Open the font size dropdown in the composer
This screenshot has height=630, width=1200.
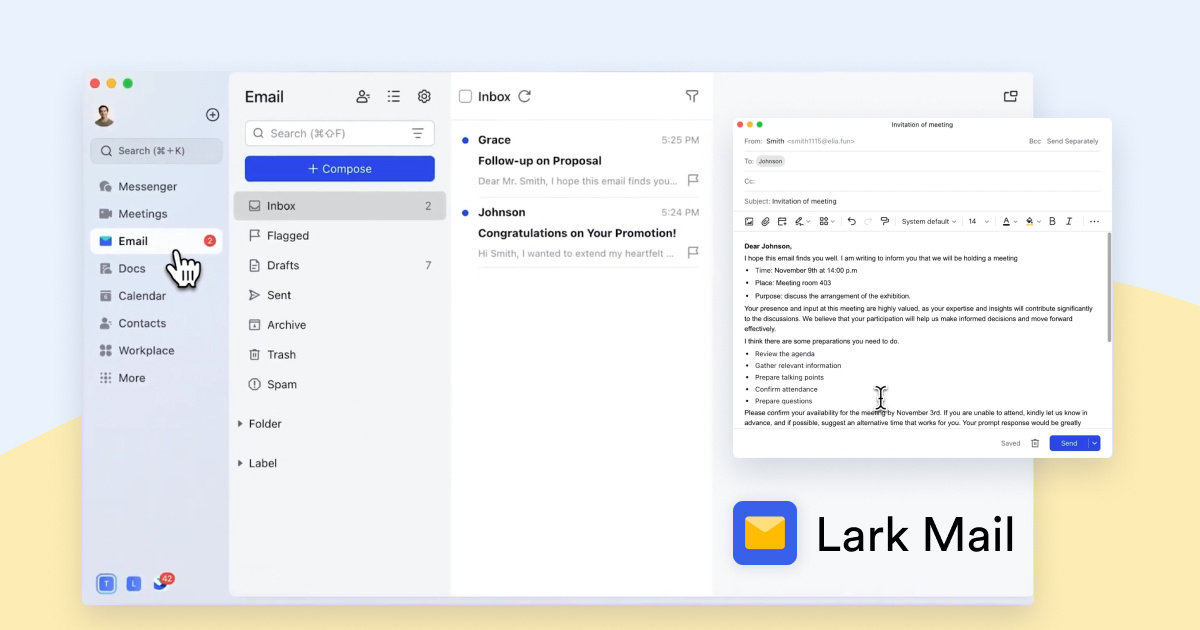coord(978,221)
